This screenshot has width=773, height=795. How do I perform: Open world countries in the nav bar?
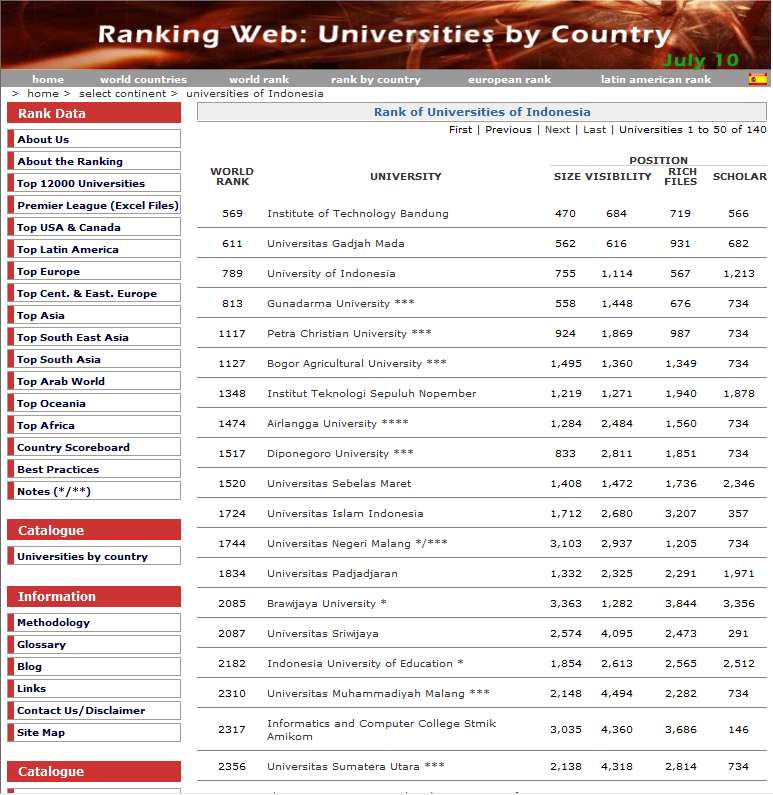pyautogui.click(x=143, y=80)
